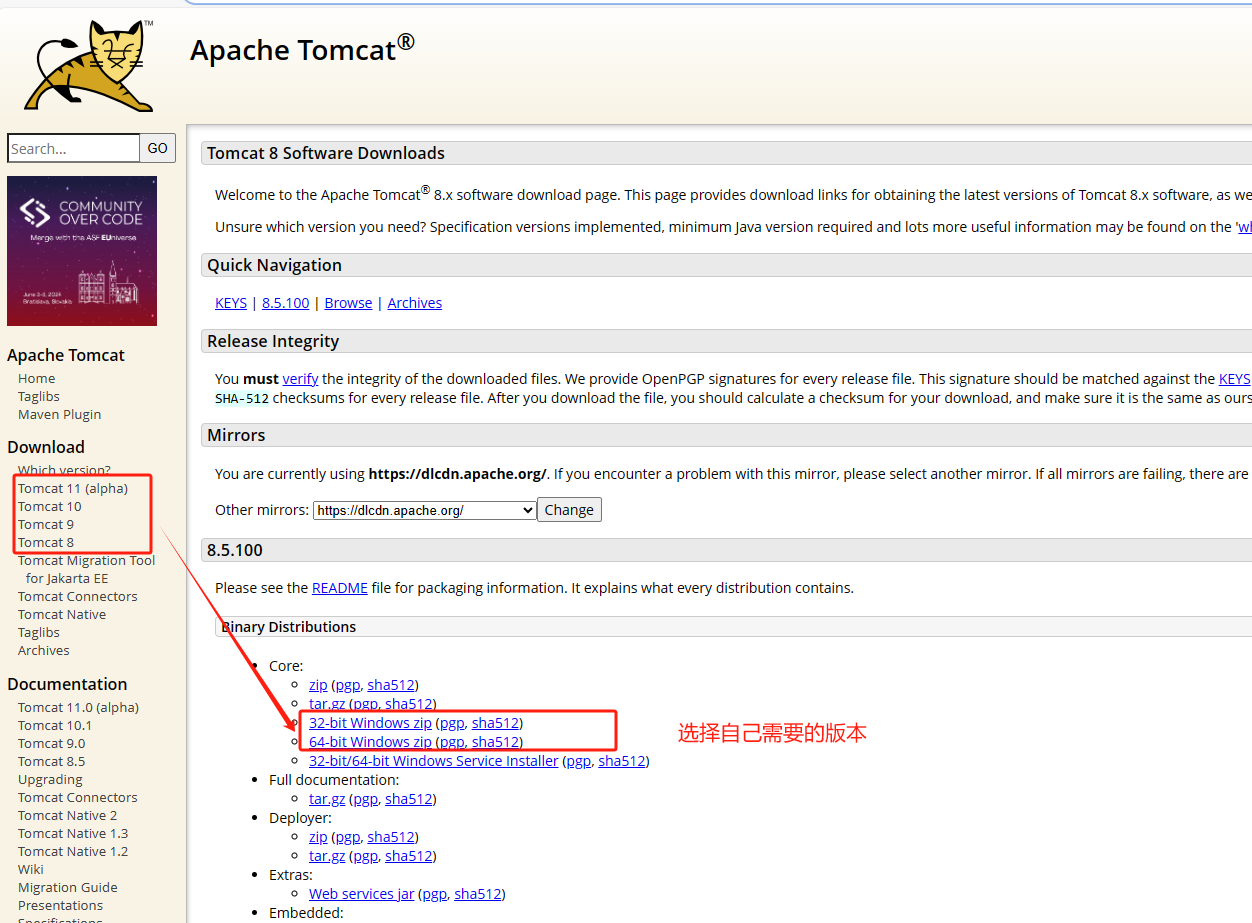Open sha512 for Web services jar
Screen dimensions: 1252x923
(x=478, y=894)
